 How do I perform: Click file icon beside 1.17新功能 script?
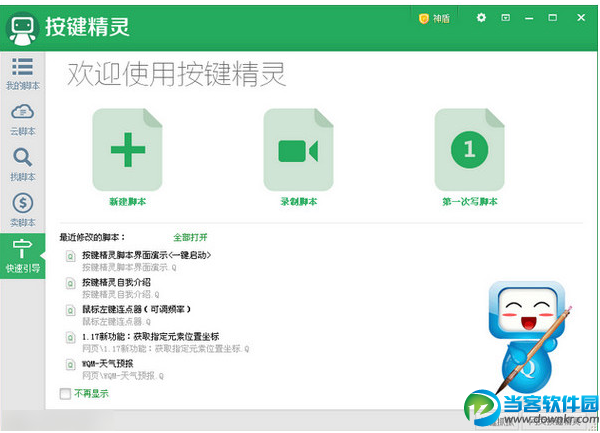coord(70,338)
